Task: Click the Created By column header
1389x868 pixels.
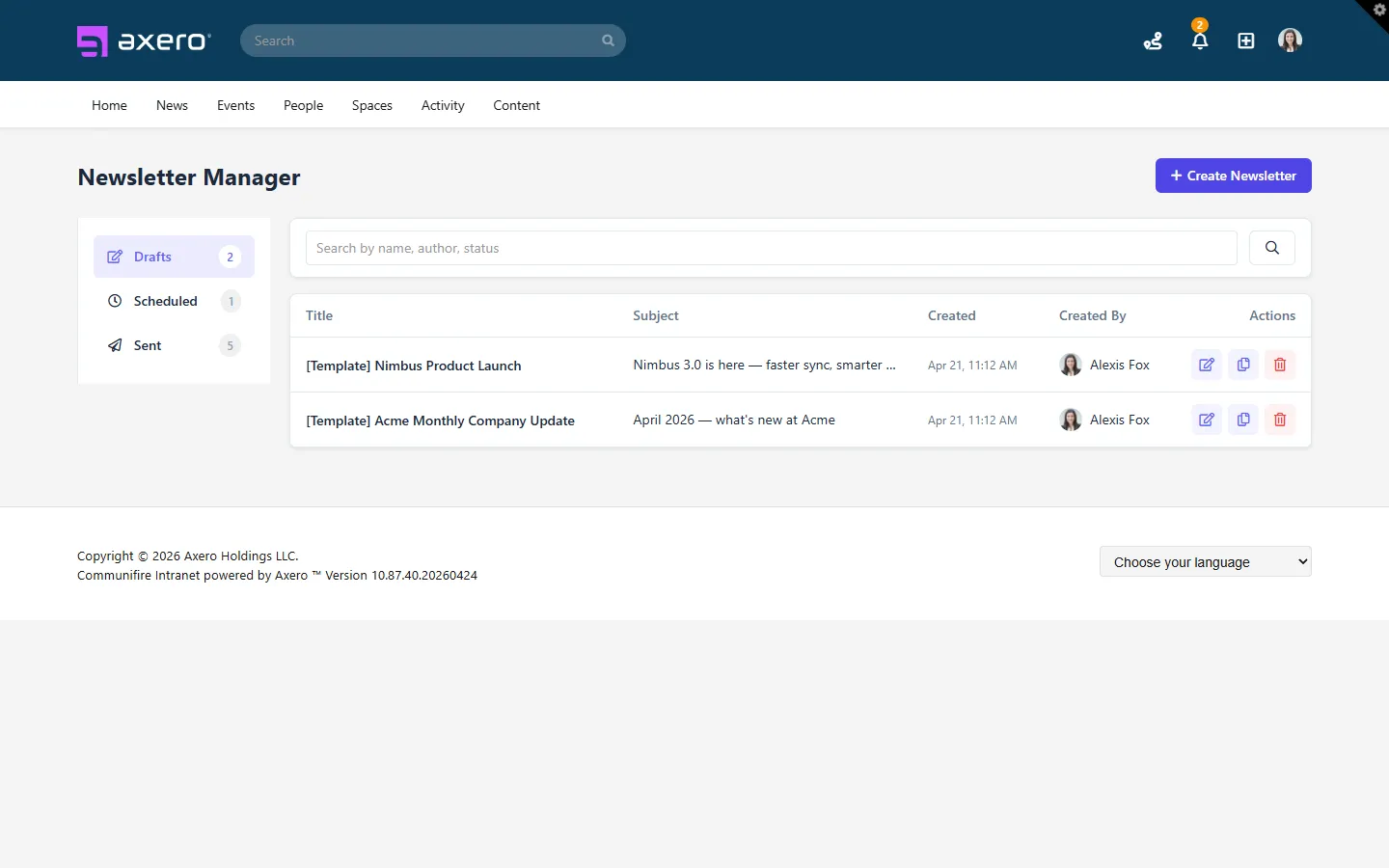Action: [x=1093, y=315]
